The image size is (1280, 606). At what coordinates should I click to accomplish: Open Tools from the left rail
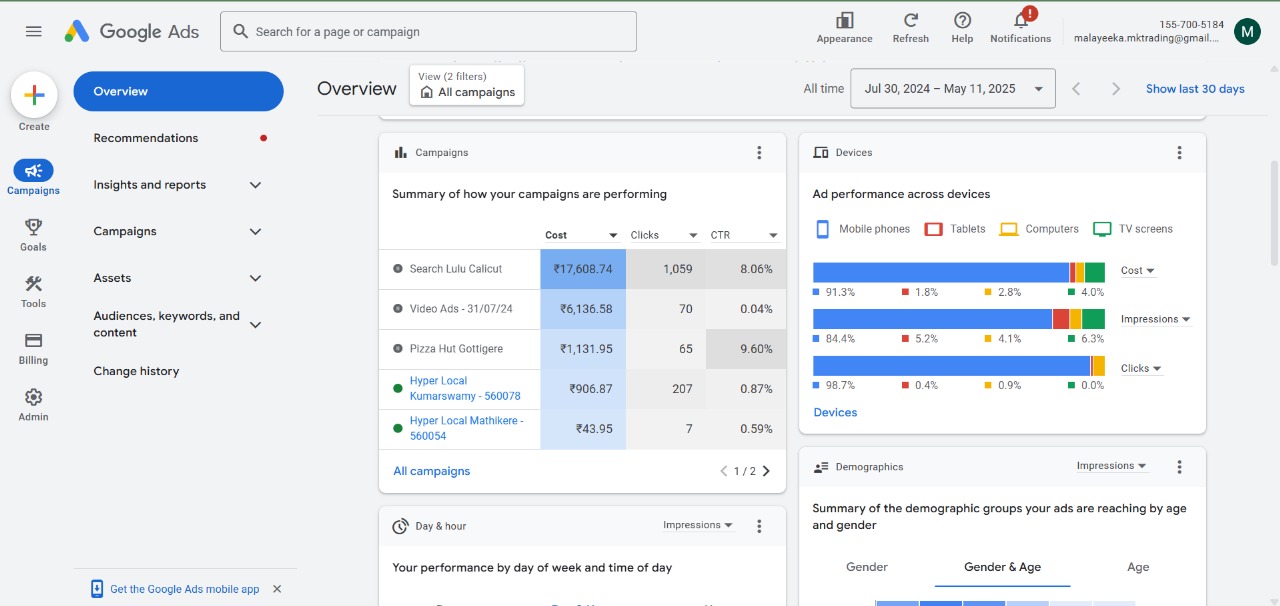coord(33,285)
